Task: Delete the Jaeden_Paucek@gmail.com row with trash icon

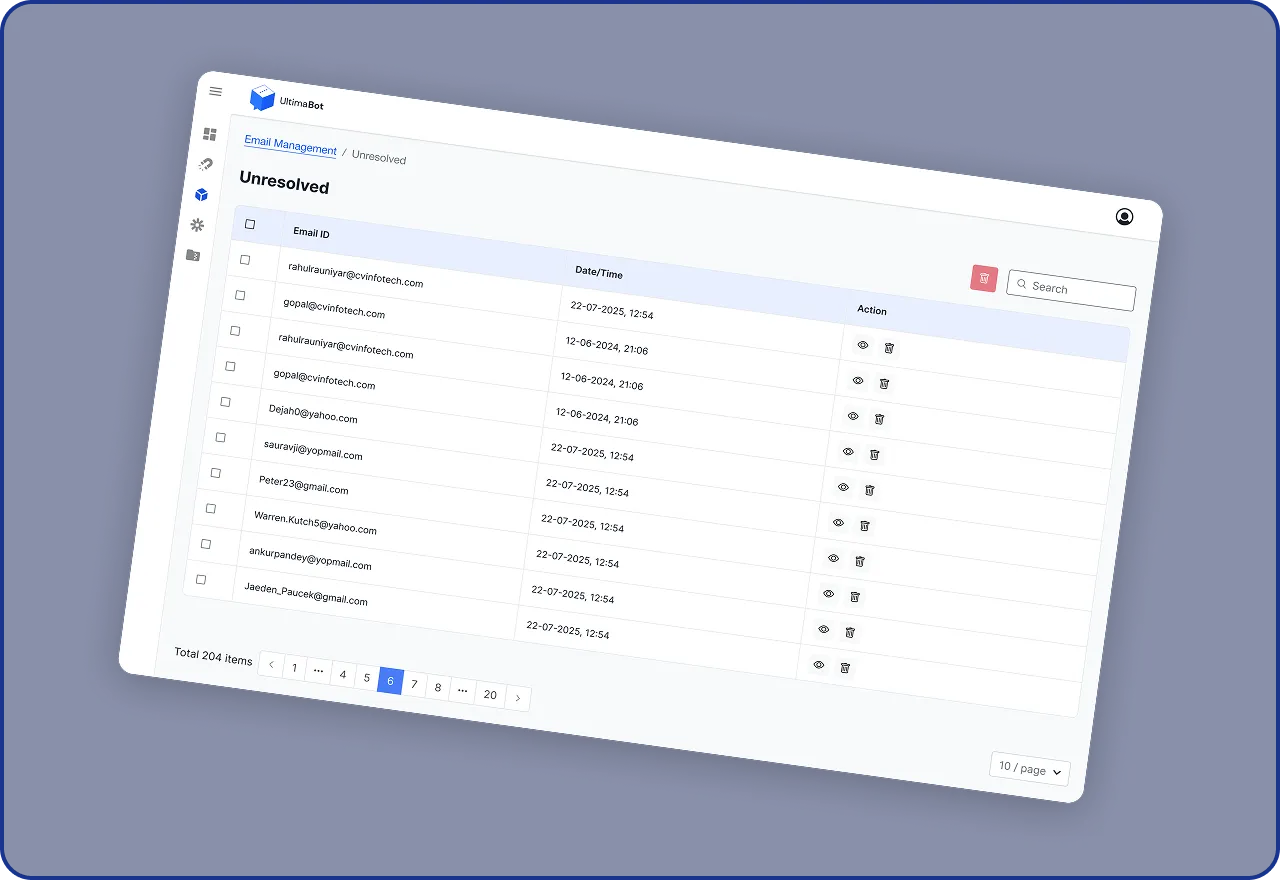Action: [845, 668]
